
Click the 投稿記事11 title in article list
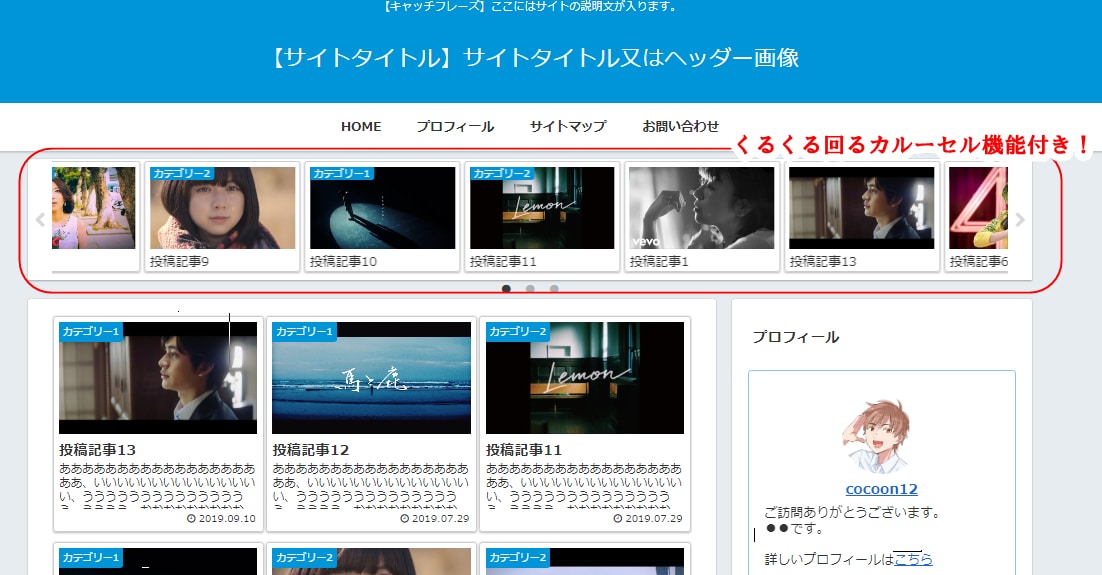(524, 450)
